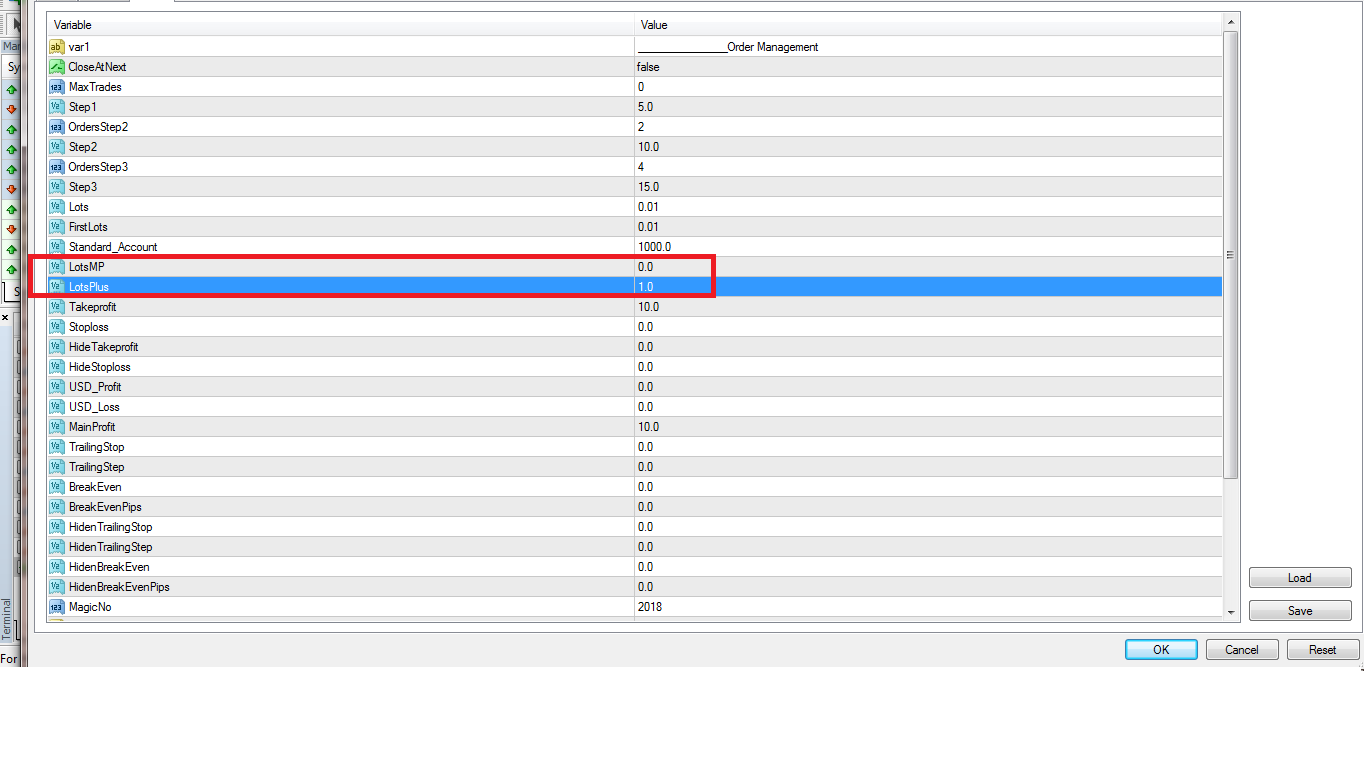Click the Value column header
Viewport: 1366px width, 768px height.
(x=927, y=25)
